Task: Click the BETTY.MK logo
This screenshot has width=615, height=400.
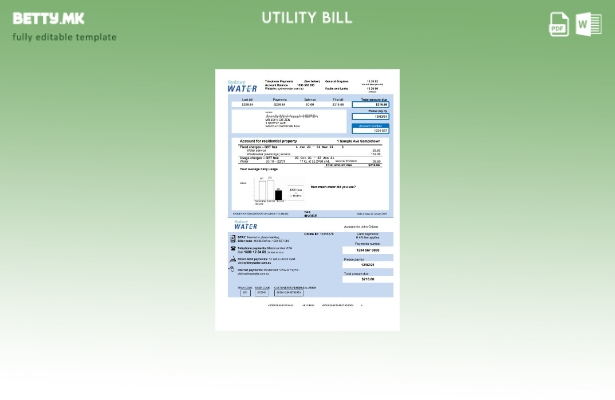Action: pos(48,18)
